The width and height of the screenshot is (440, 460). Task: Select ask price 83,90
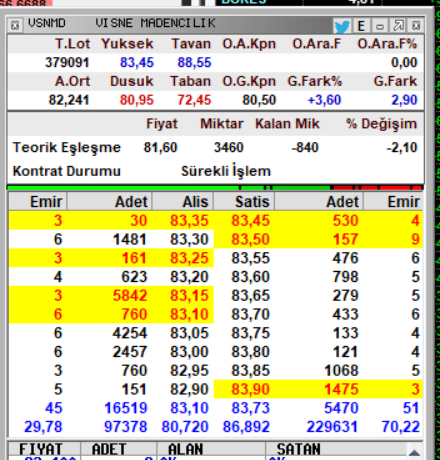251,389
